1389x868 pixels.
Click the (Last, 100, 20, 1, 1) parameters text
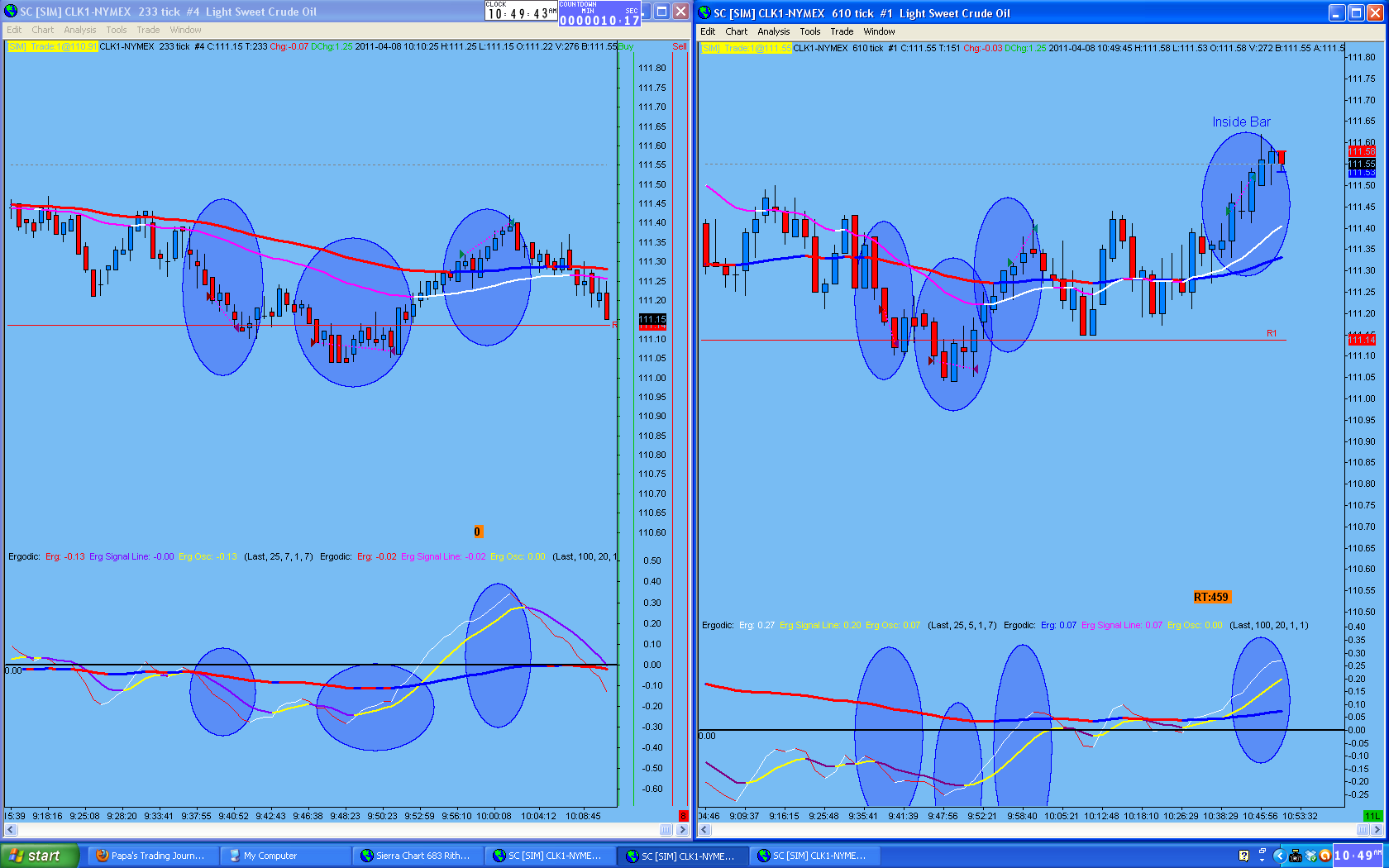(1268, 625)
